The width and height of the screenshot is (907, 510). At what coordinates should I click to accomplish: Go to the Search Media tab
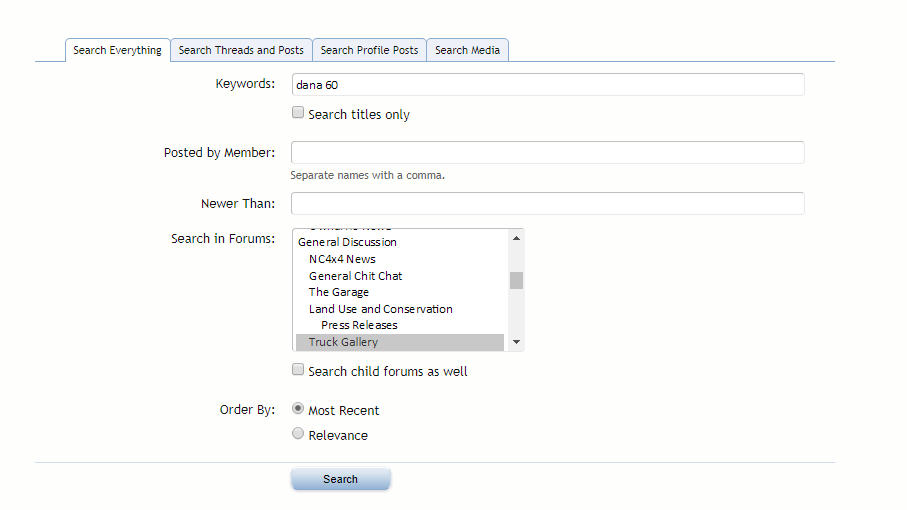[467, 50]
